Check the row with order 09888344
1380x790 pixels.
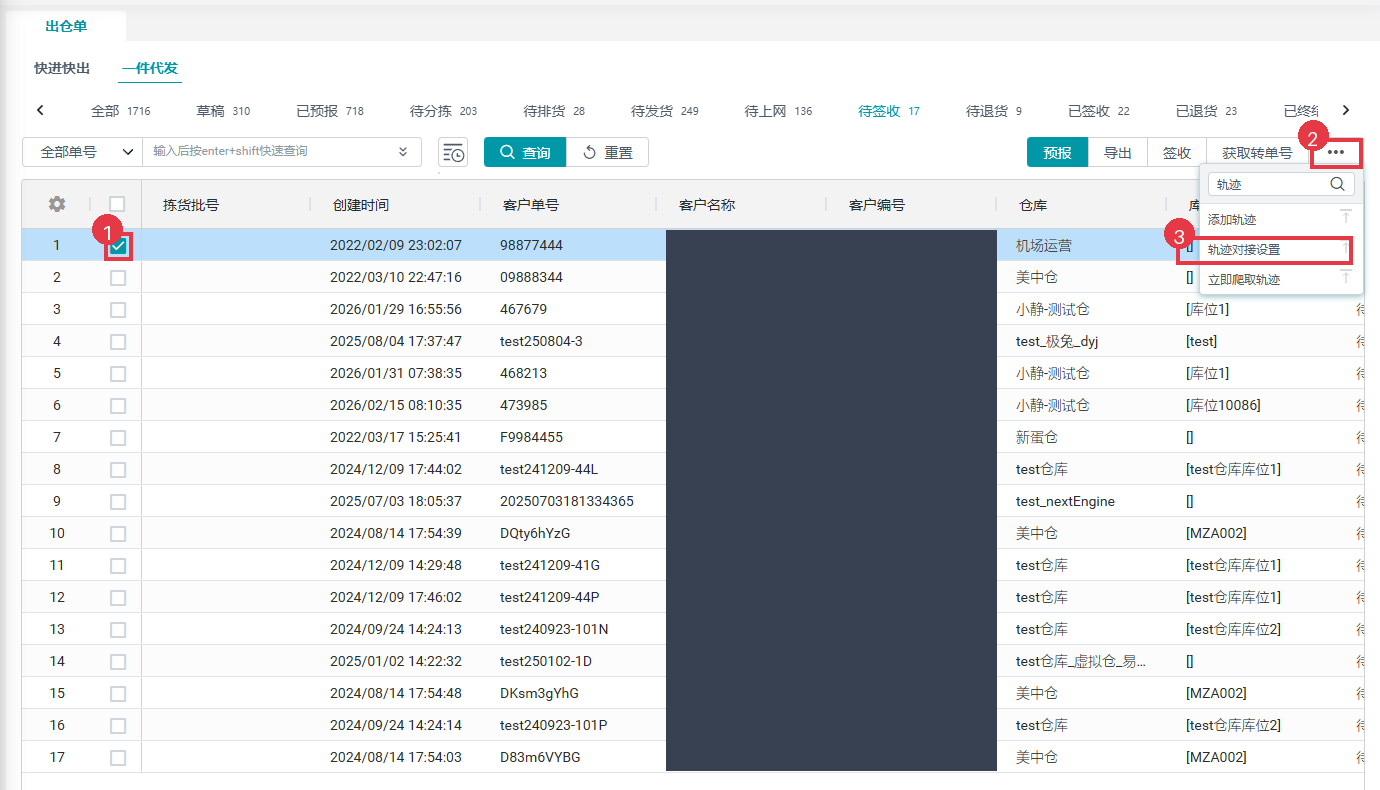(118, 277)
